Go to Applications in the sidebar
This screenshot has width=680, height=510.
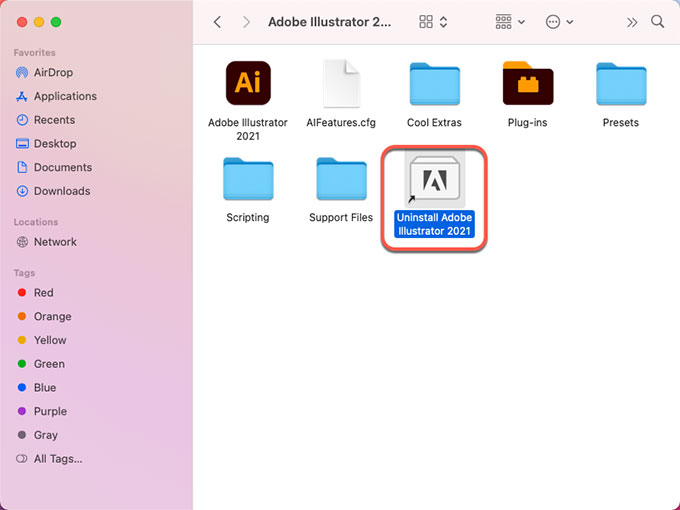pos(56,96)
